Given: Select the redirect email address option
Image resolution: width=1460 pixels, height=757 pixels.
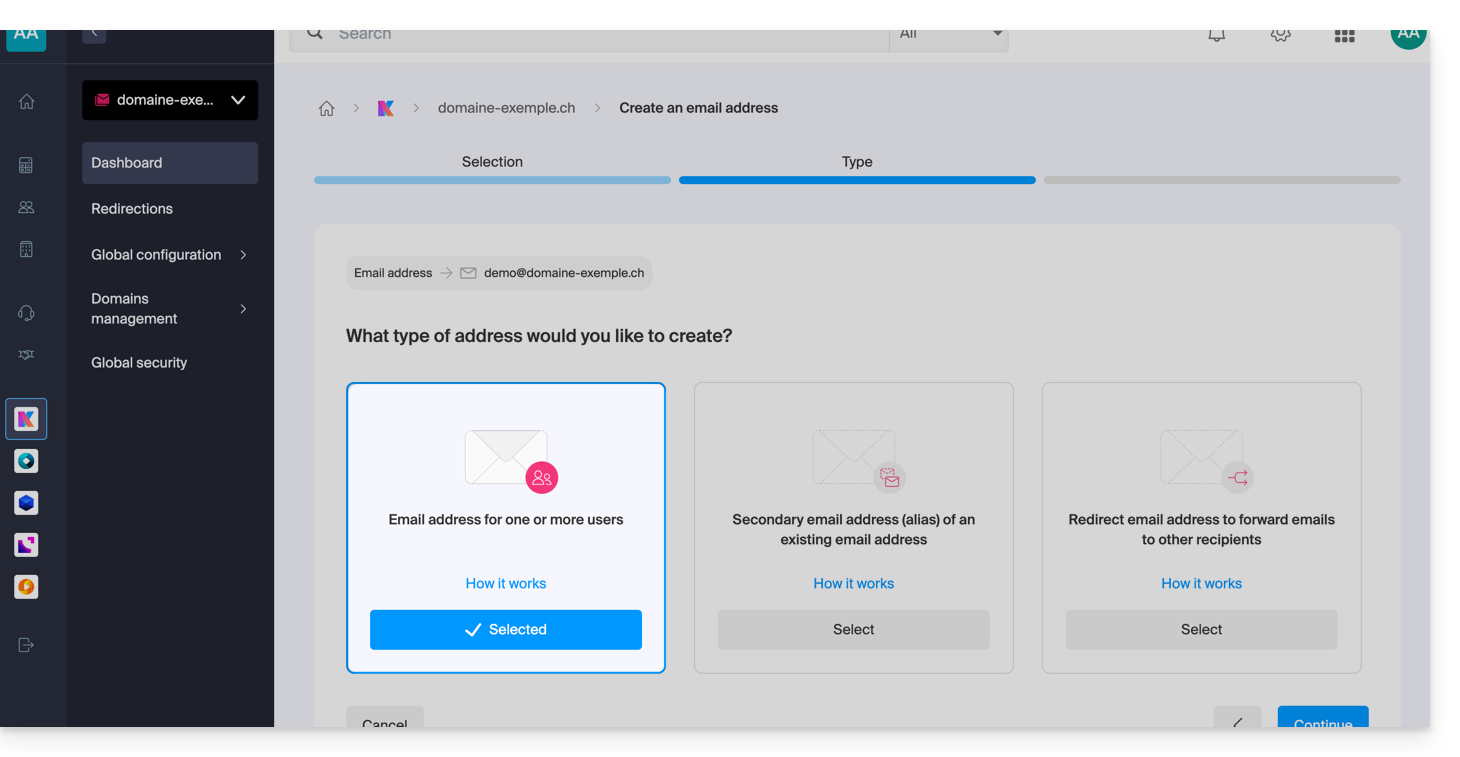Looking at the screenshot, I should (1202, 630).
